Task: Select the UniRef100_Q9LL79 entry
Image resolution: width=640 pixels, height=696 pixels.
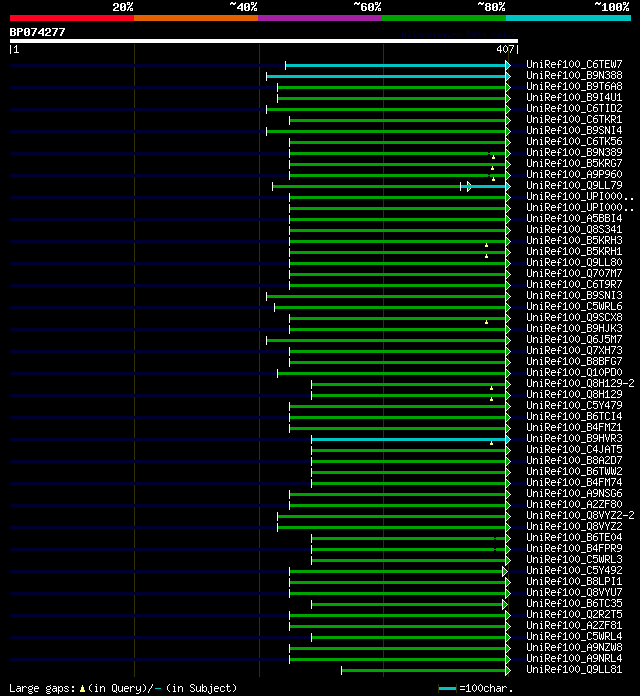Action: pyautogui.click(x=574, y=185)
